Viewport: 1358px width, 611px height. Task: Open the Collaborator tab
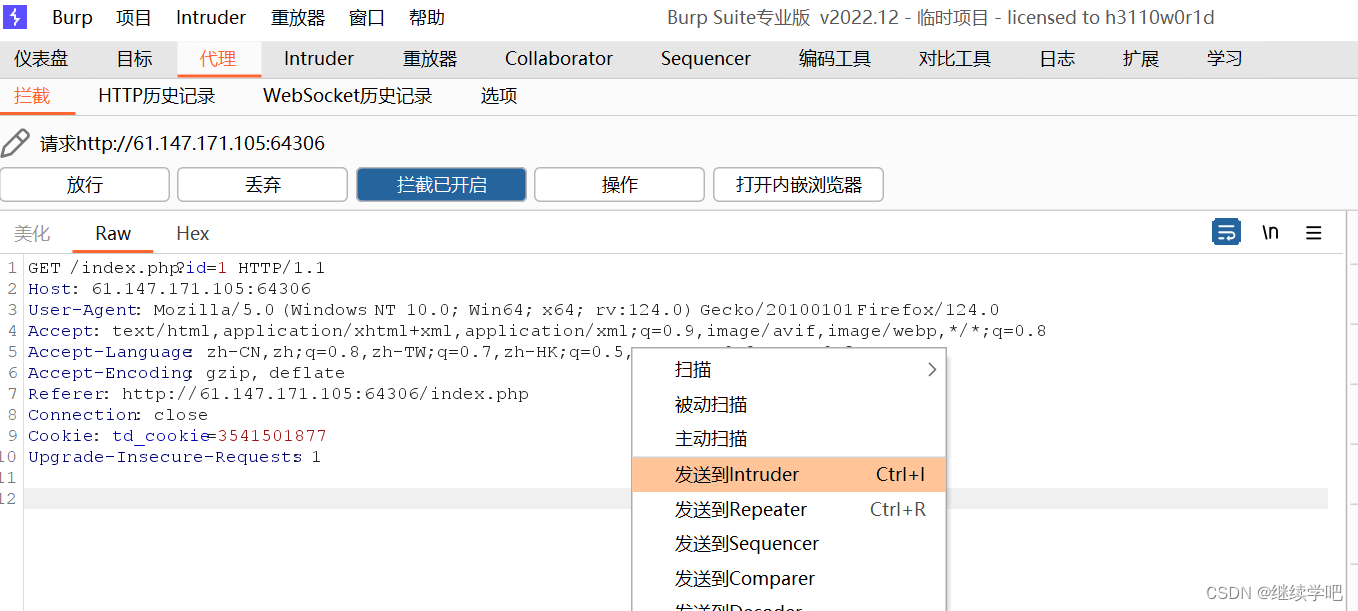point(559,59)
